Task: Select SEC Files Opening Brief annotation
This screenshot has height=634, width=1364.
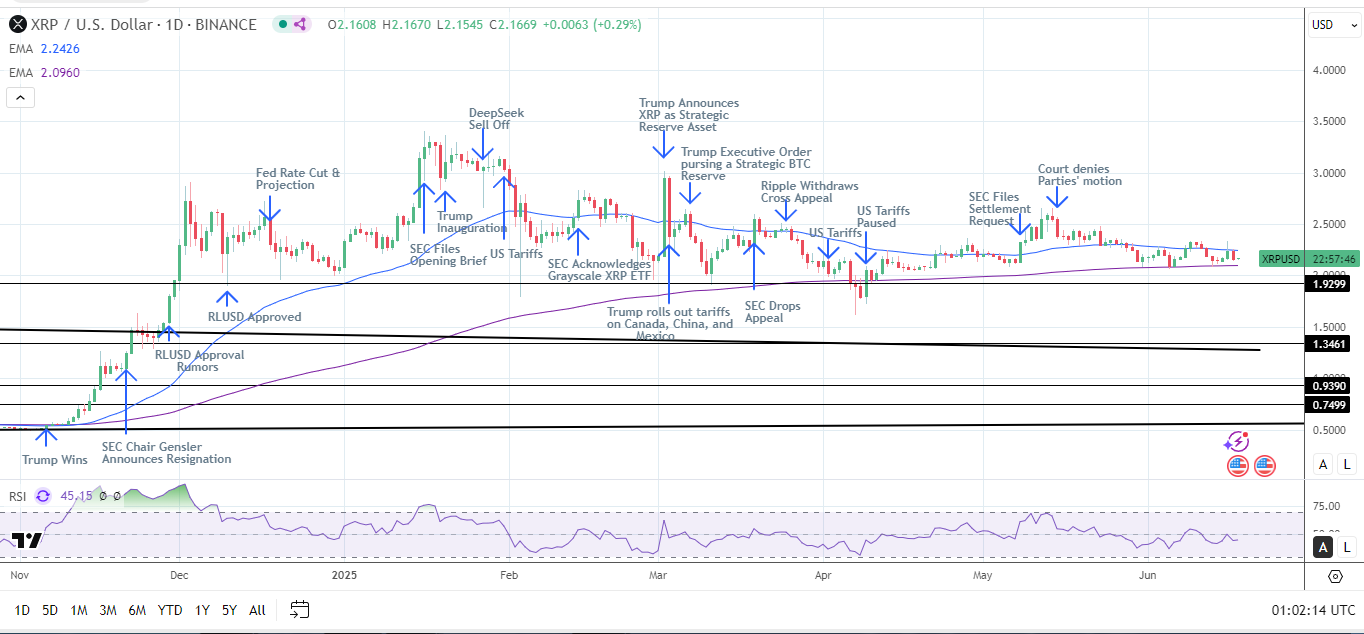Action: click(x=448, y=254)
